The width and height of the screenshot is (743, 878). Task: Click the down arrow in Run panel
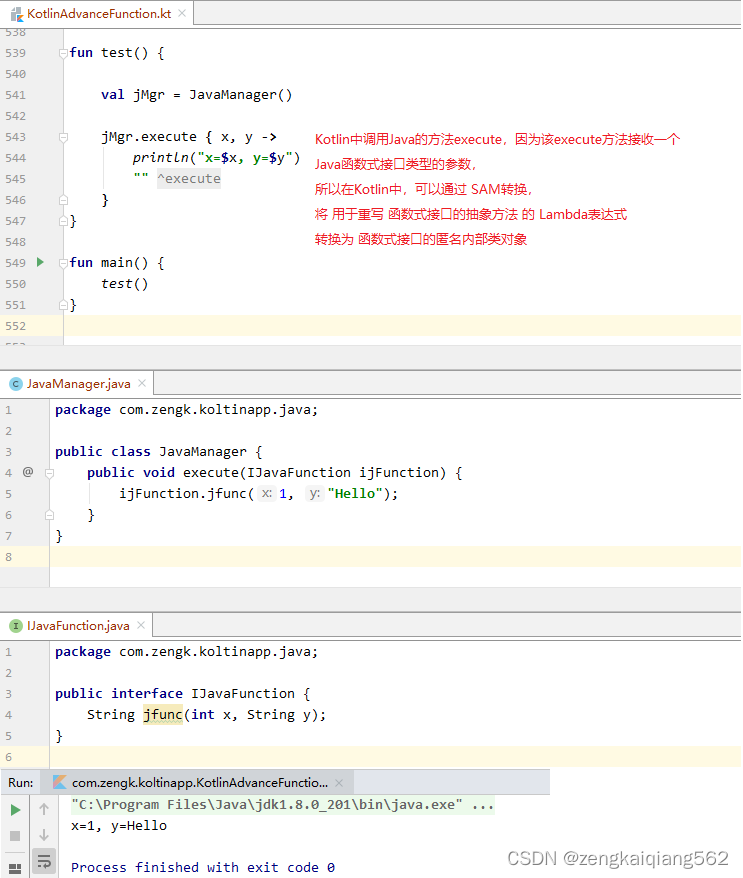[x=44, y=835]
